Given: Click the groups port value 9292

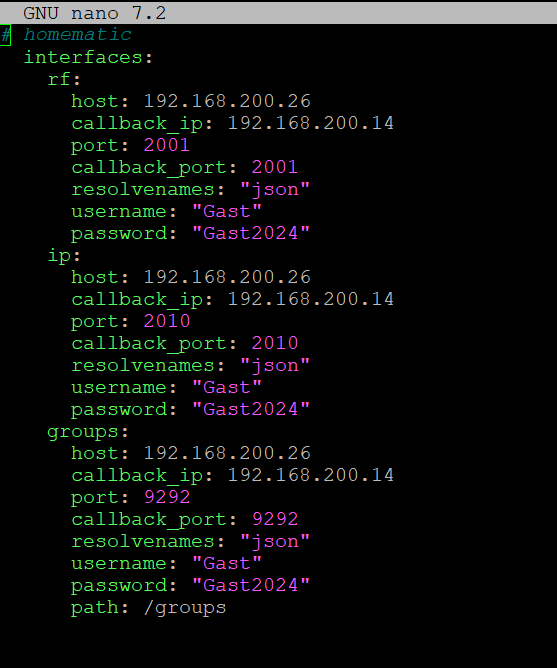Looking at the screenshot, I should click(x=167, y=497).
